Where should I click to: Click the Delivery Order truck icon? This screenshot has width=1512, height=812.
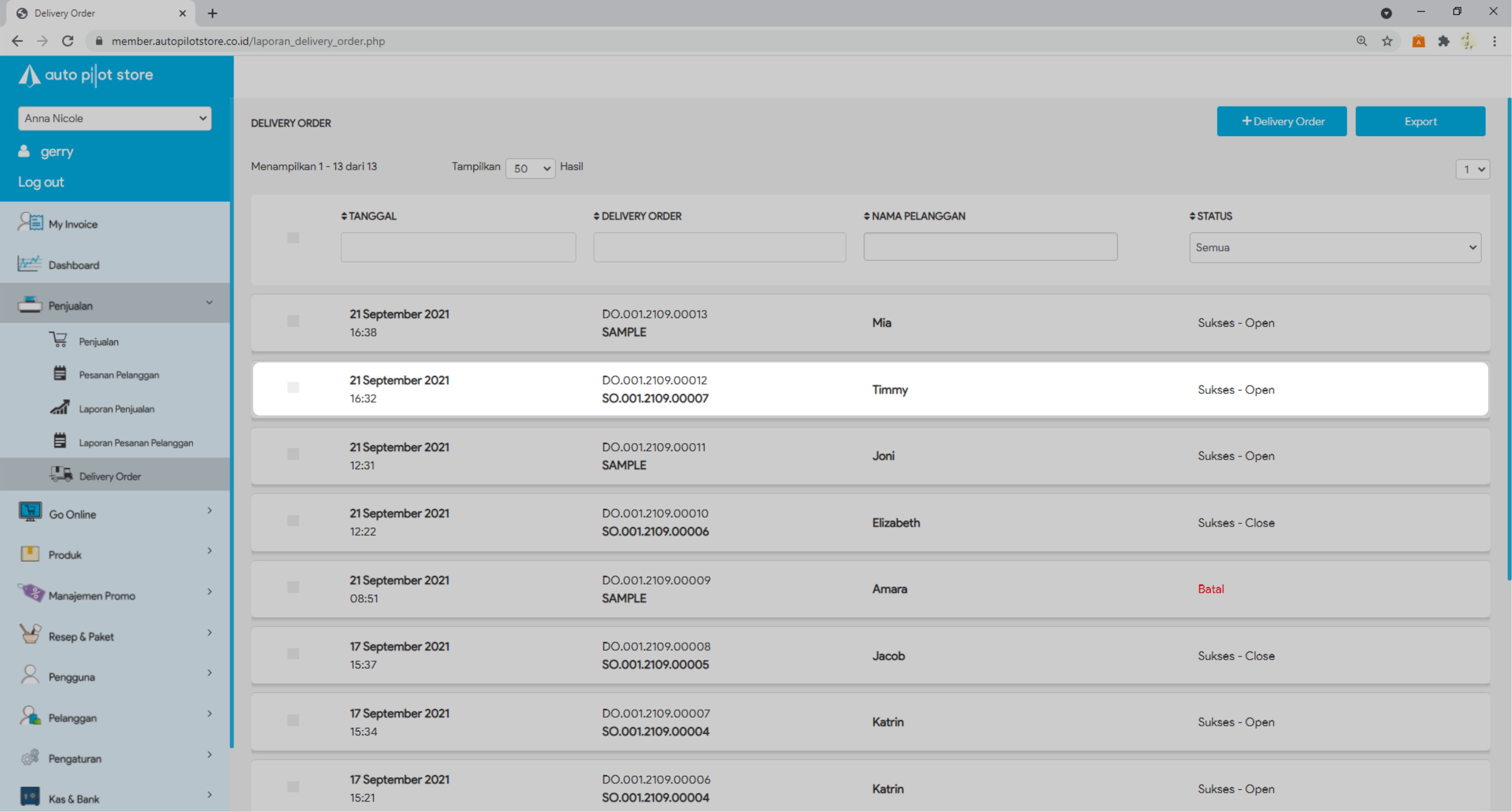tap(61, 474)
